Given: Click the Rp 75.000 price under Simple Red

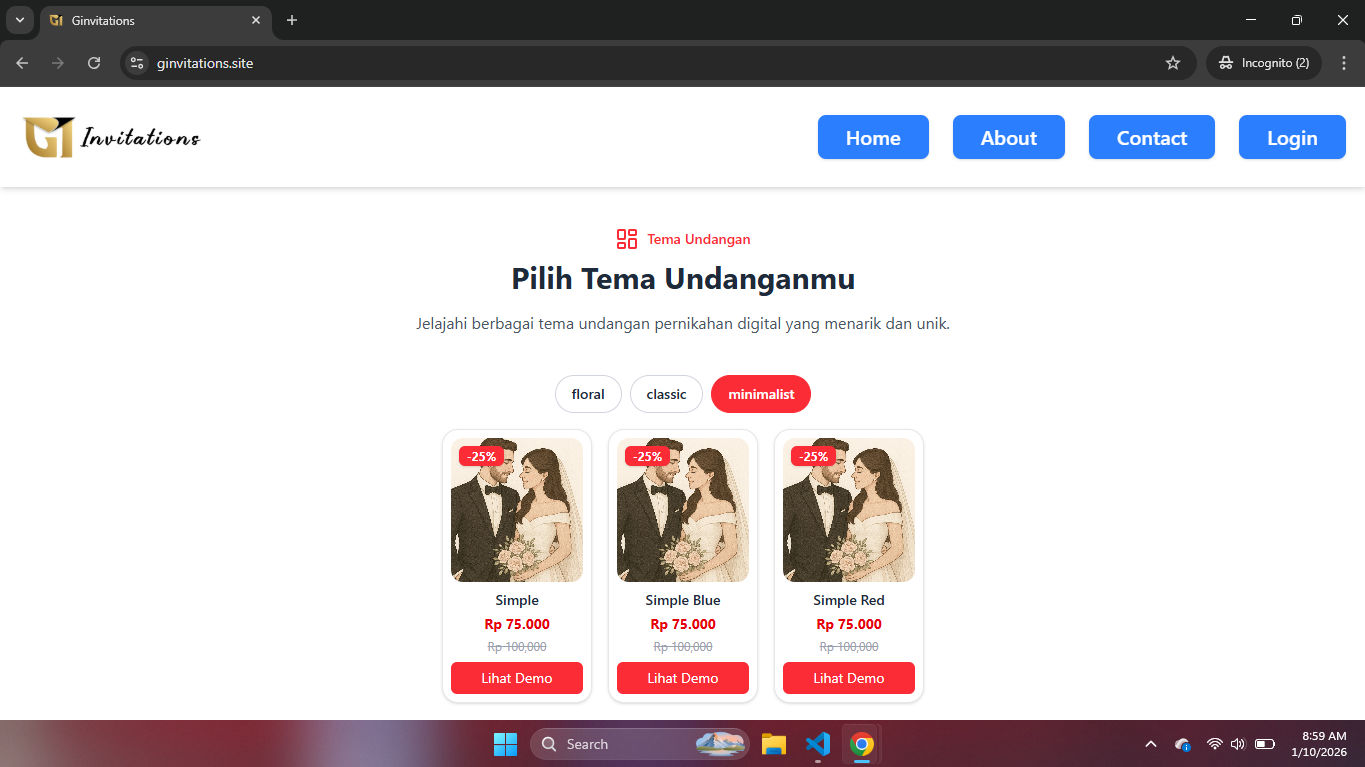Looking at the screenshot, I should coord(849,624).
